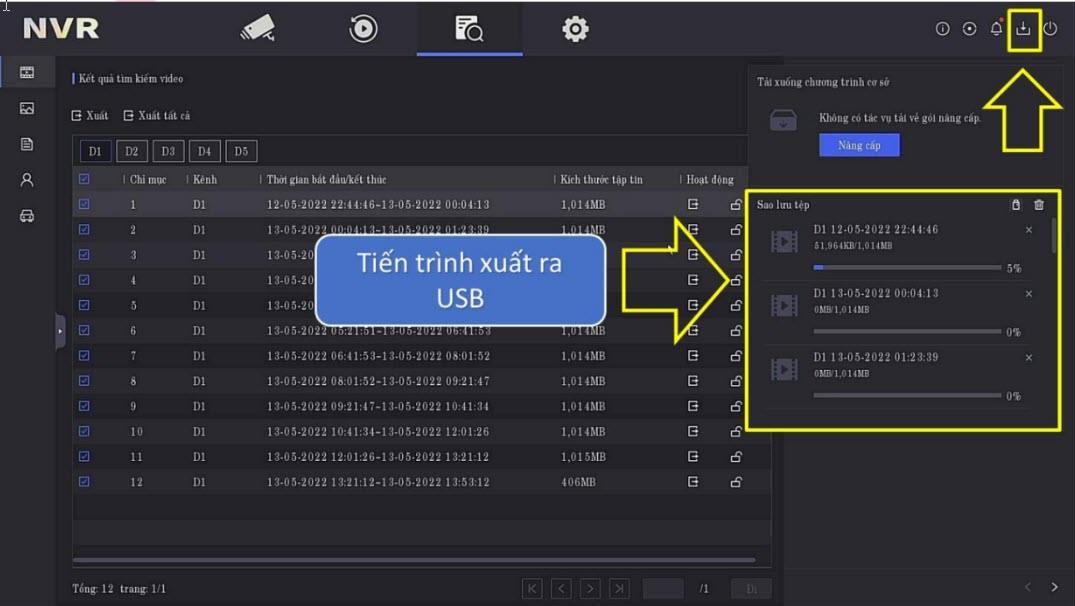
Task: Open the settings gear tab
Action: click(575, 29)
